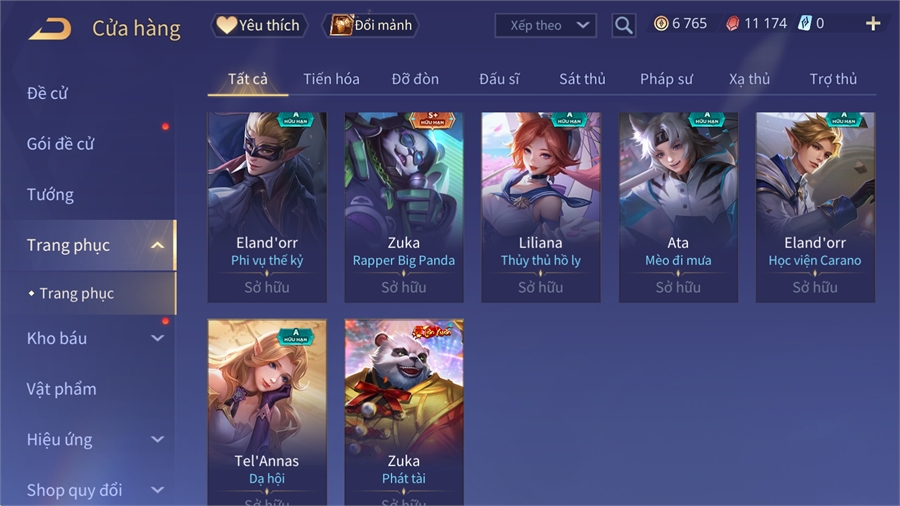The image size is (900, 506).
Task: Select the Tiến hóa tab
Action: [331, 79]
